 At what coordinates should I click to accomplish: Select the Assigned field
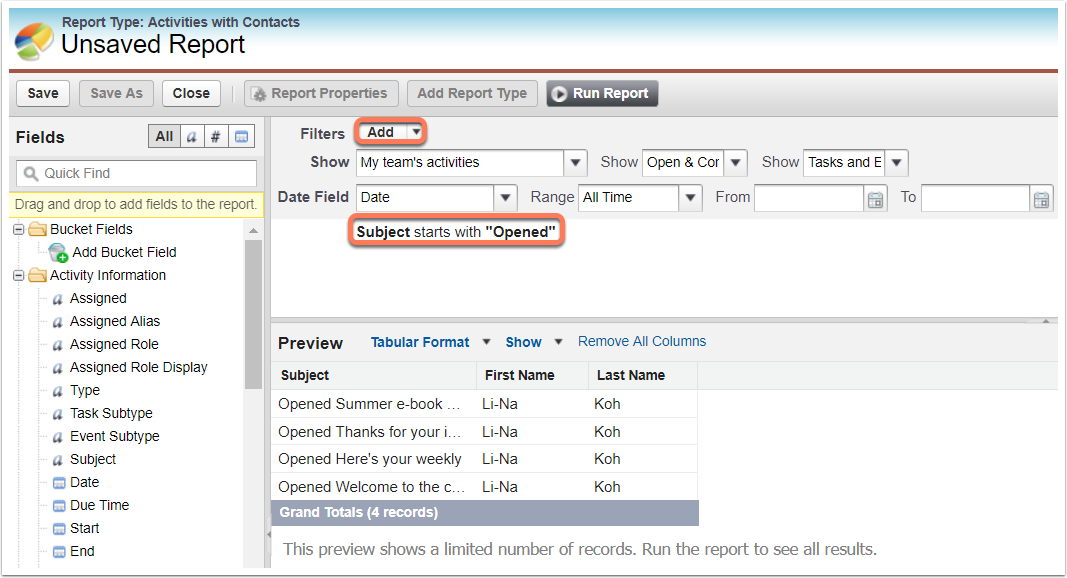click(98, 299)
